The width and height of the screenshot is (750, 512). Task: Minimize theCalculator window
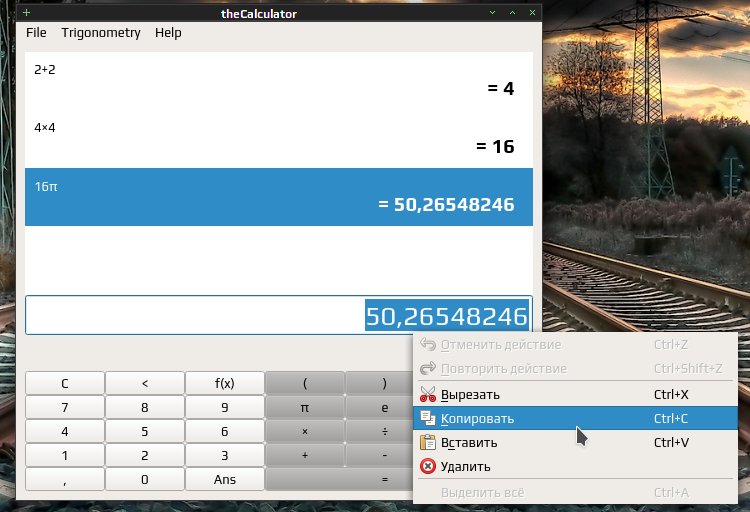click(492, 12)
